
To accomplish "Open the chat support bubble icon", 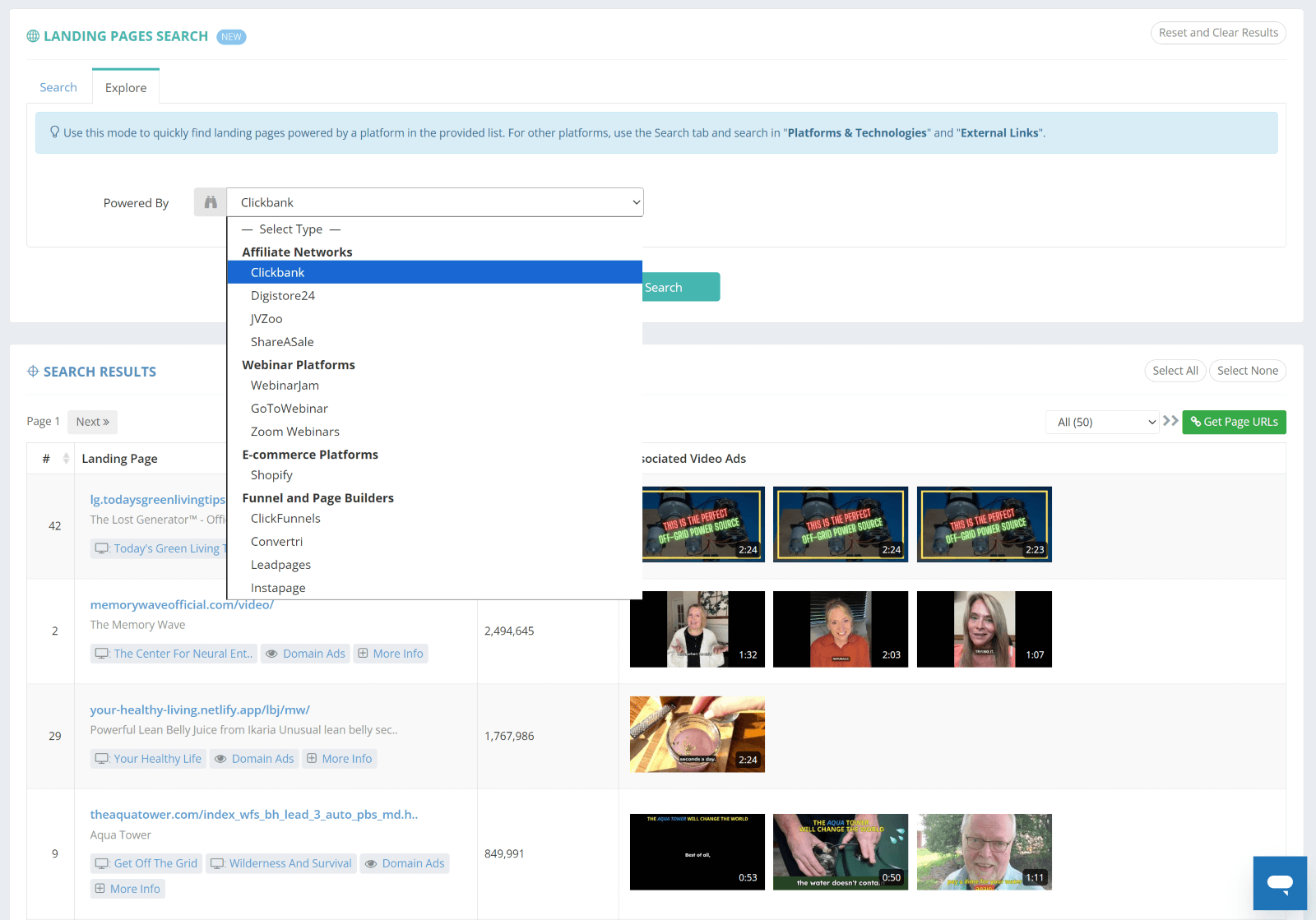I will click(1280, 883).
